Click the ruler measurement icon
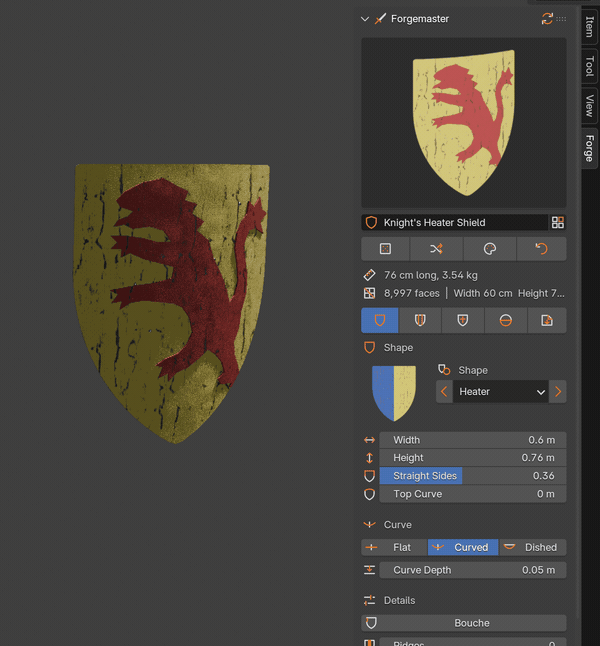 pos(370,275)
